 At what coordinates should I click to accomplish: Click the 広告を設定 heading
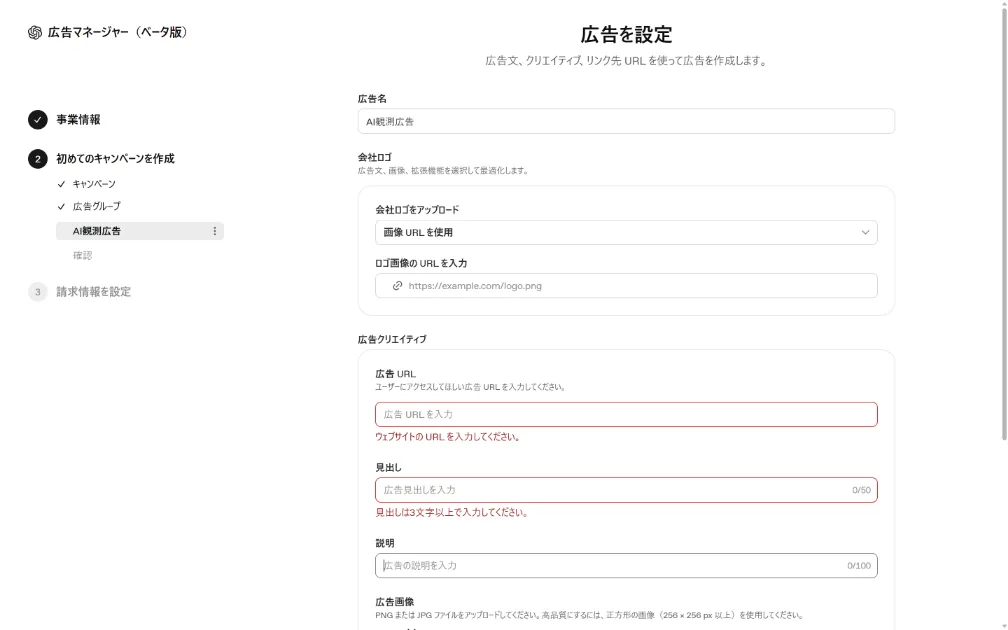[x=626, y=35]
